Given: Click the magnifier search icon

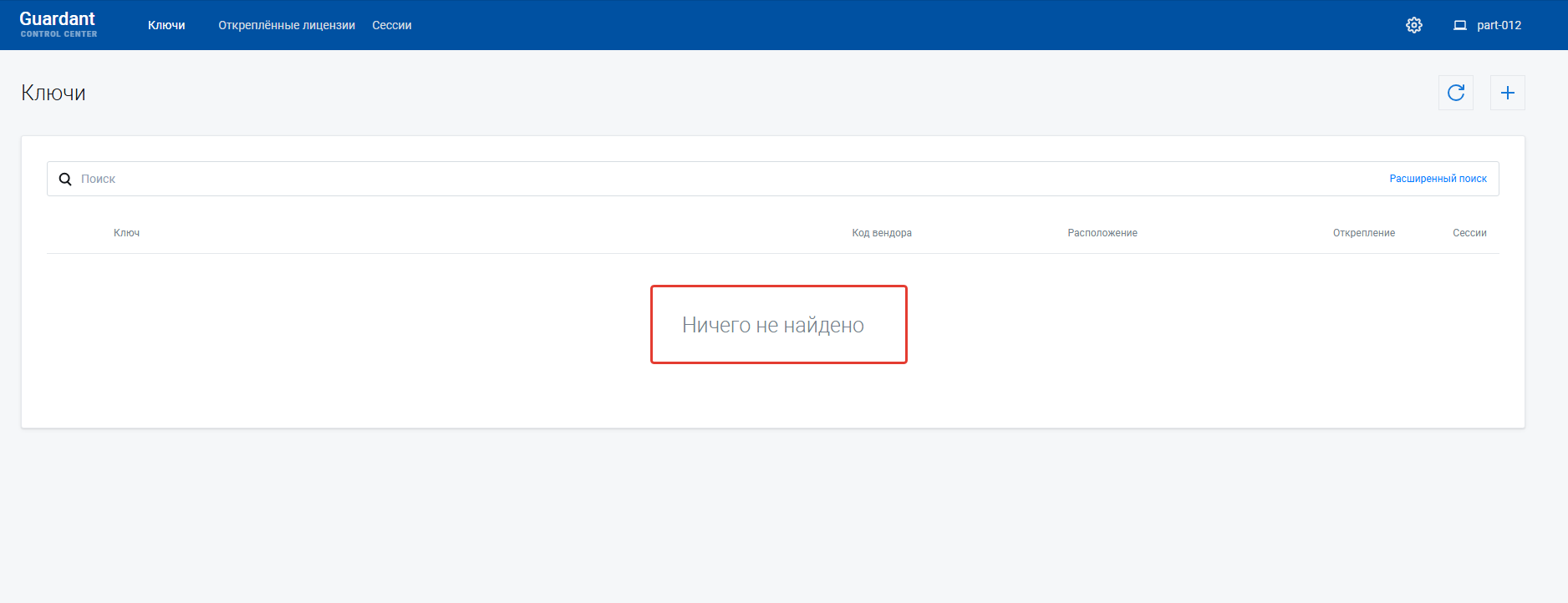Looking at the screenshot, I should [65, 179].
